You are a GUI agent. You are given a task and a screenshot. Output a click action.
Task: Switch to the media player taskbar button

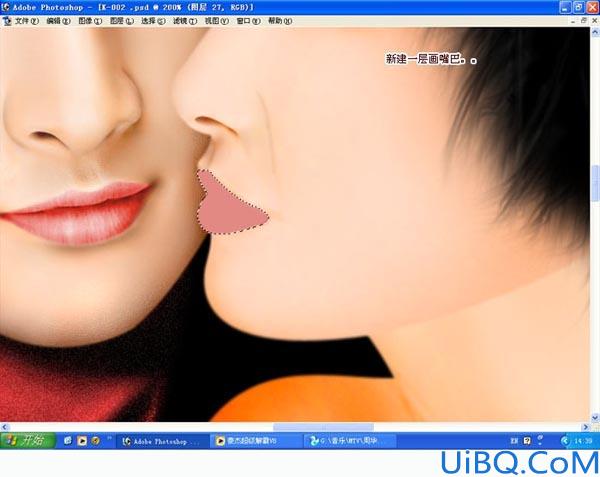256,441
